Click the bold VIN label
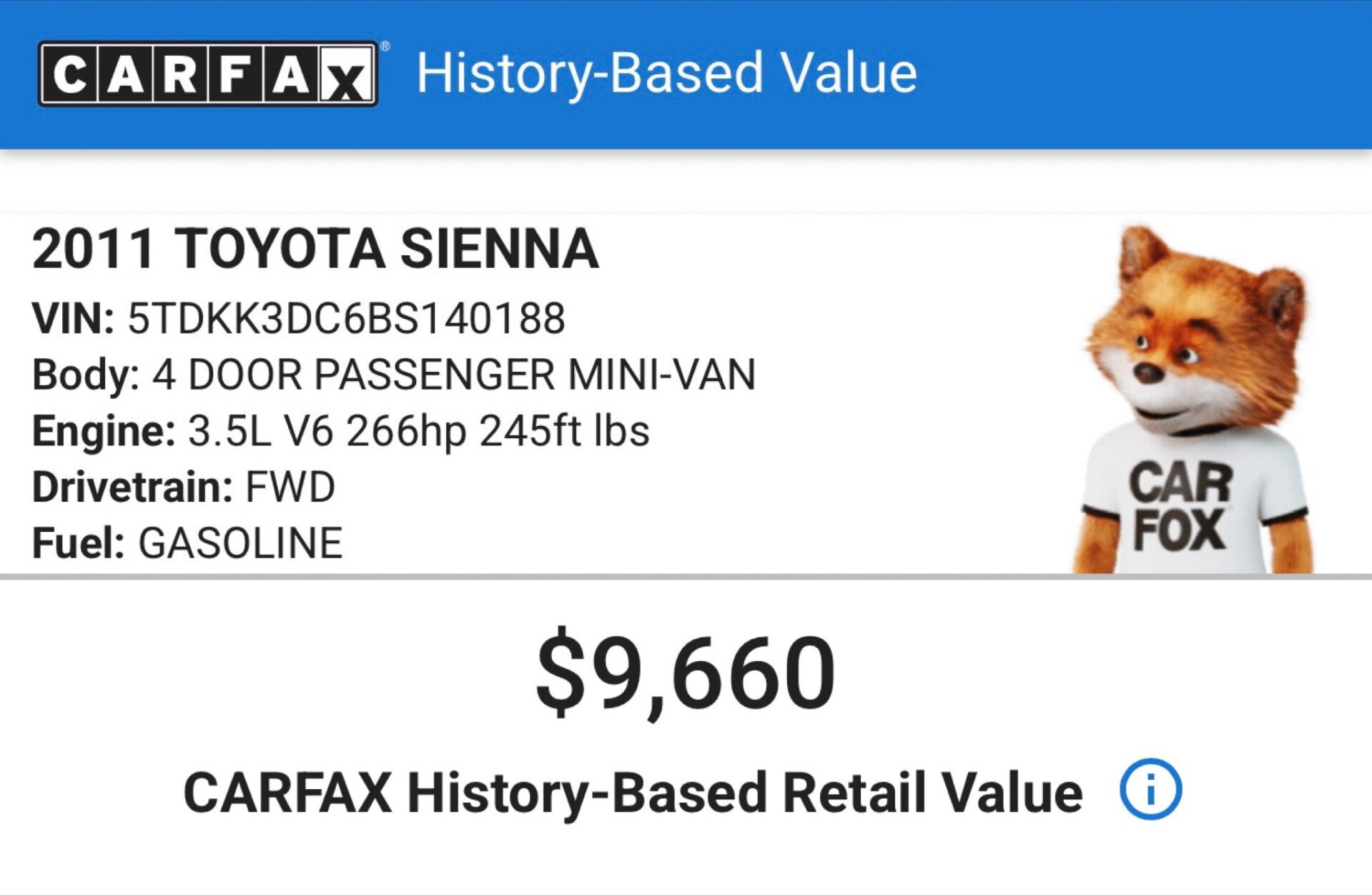The image size is (1372, 895). [73, 319]
